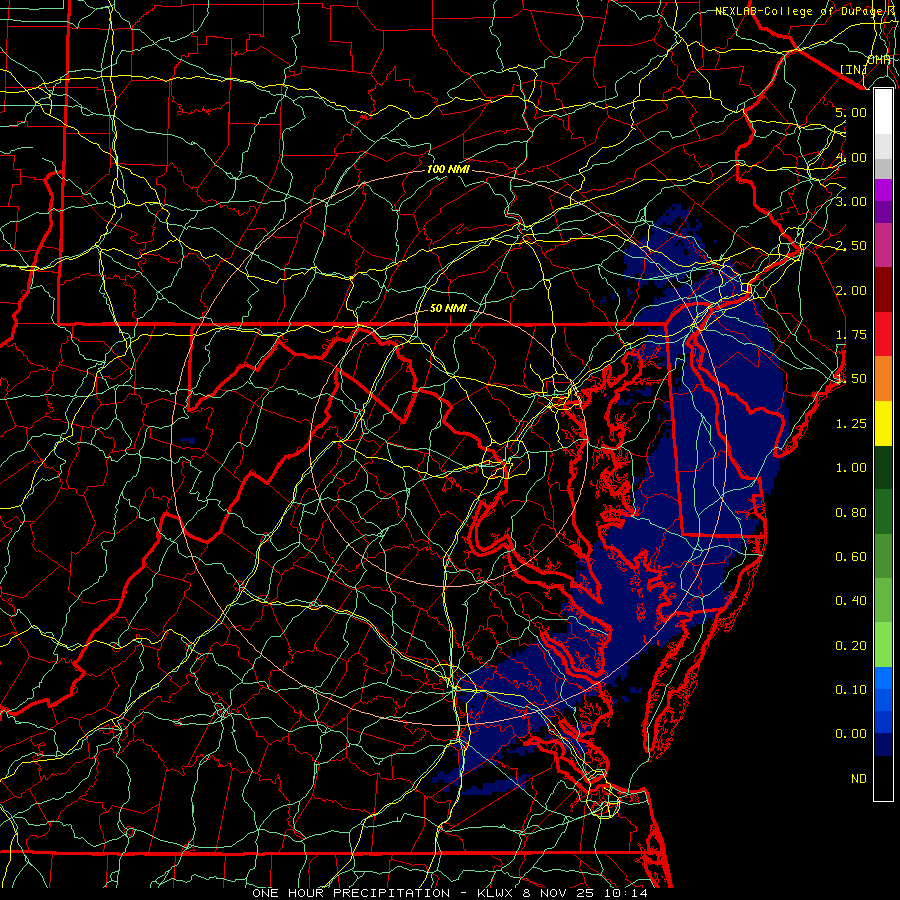Image resolution: width=900 pixels, height=900 pixels.
Task: Click the 5.00 legend value
Action: pos(851,112)
